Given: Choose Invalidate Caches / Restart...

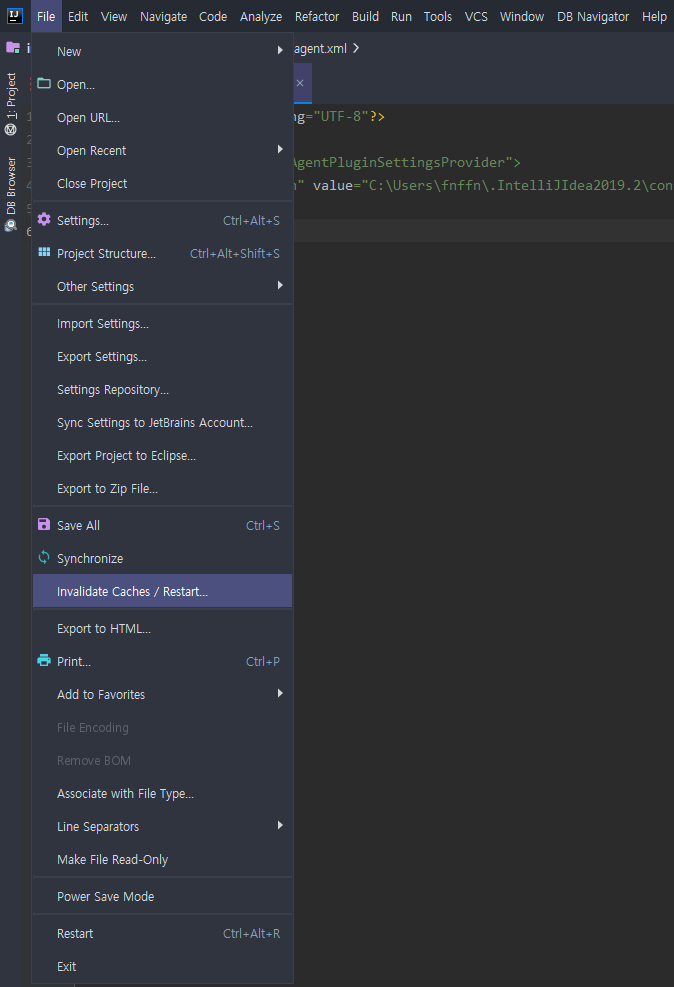Looking at the screenshot, I should (162, 591).
